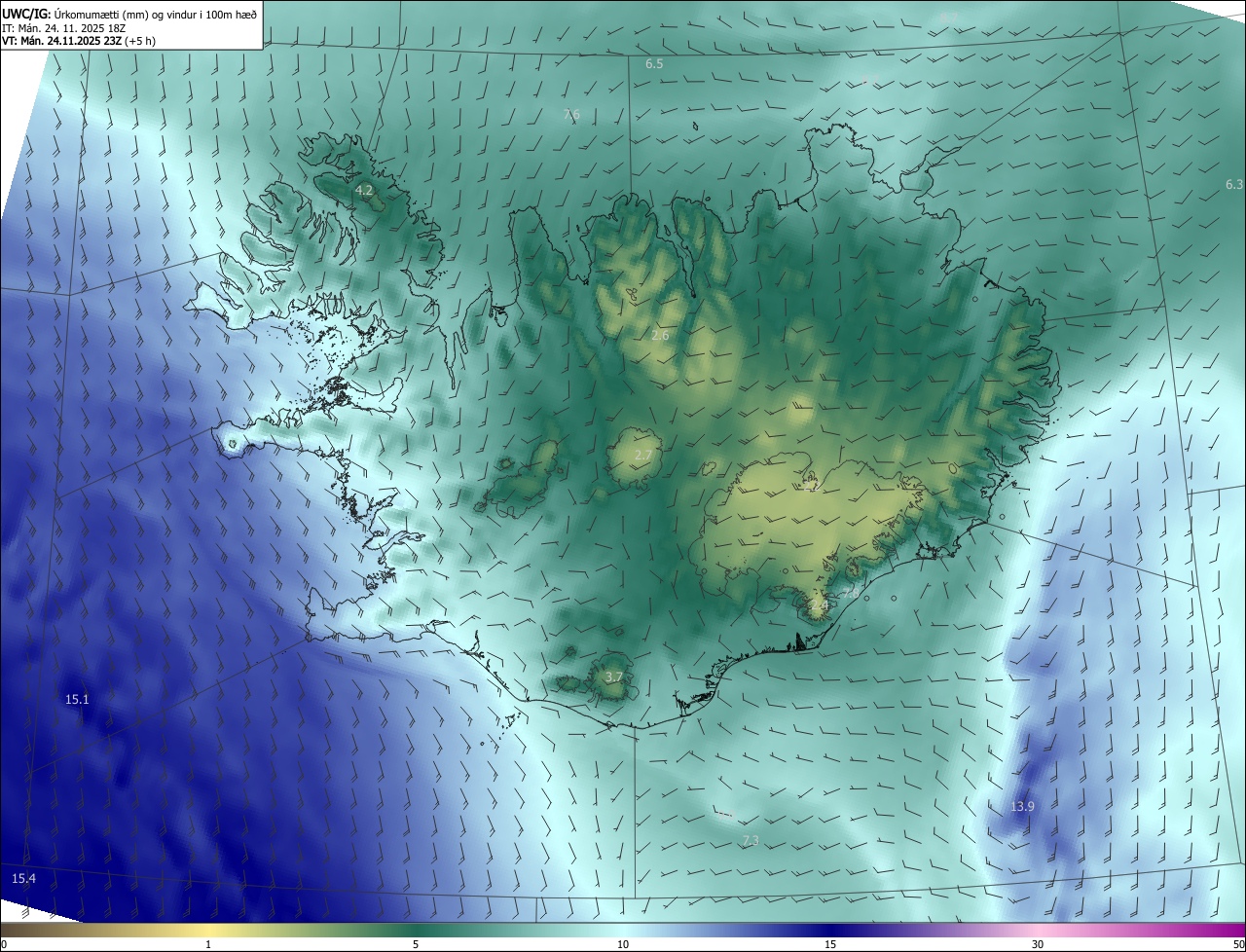
Task: Click the 13.9 maximum value southeast of Iceland
Action: pos(1022,807)
